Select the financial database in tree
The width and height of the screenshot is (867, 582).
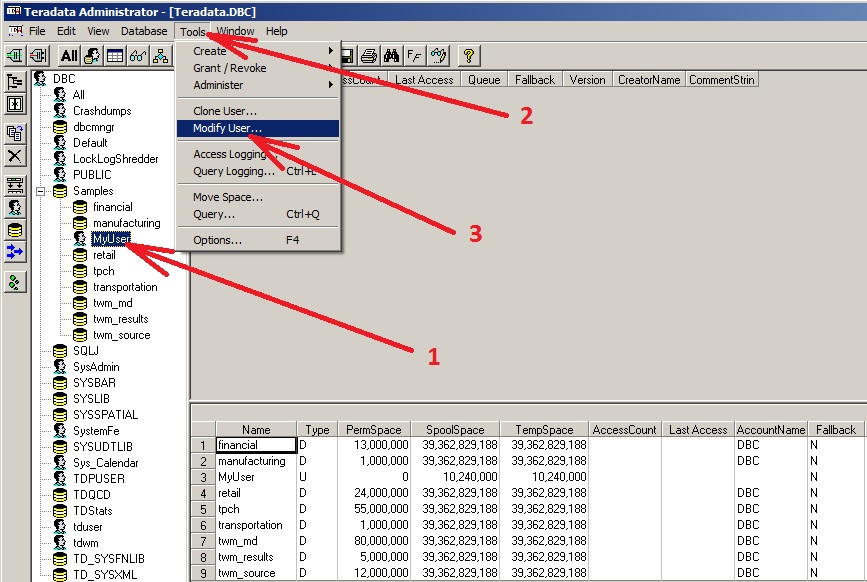[x=113, y=207]
